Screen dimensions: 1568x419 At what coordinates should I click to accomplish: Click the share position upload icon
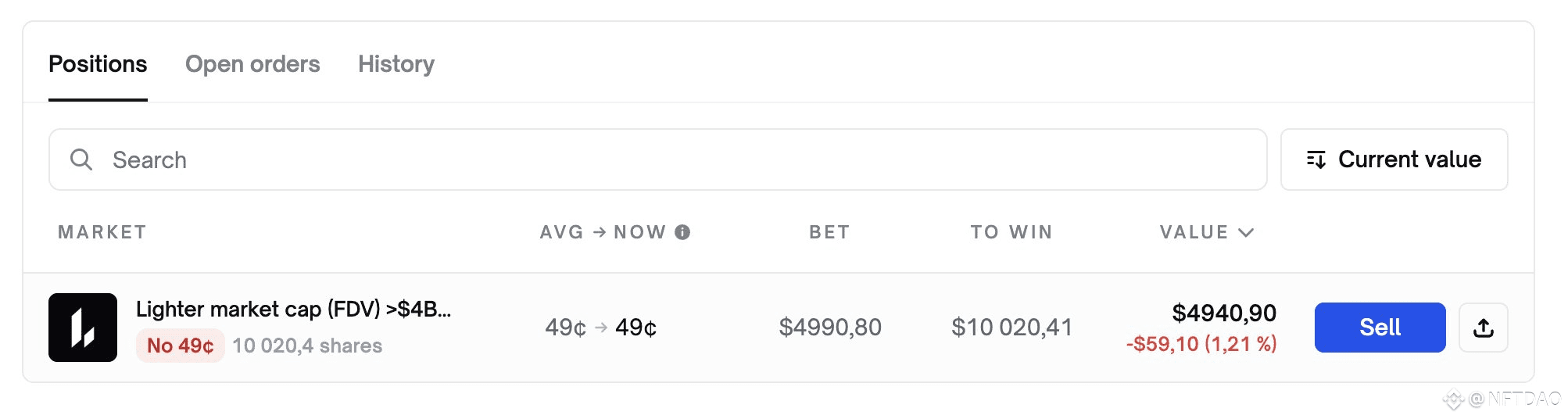(x=1483, y=328)
